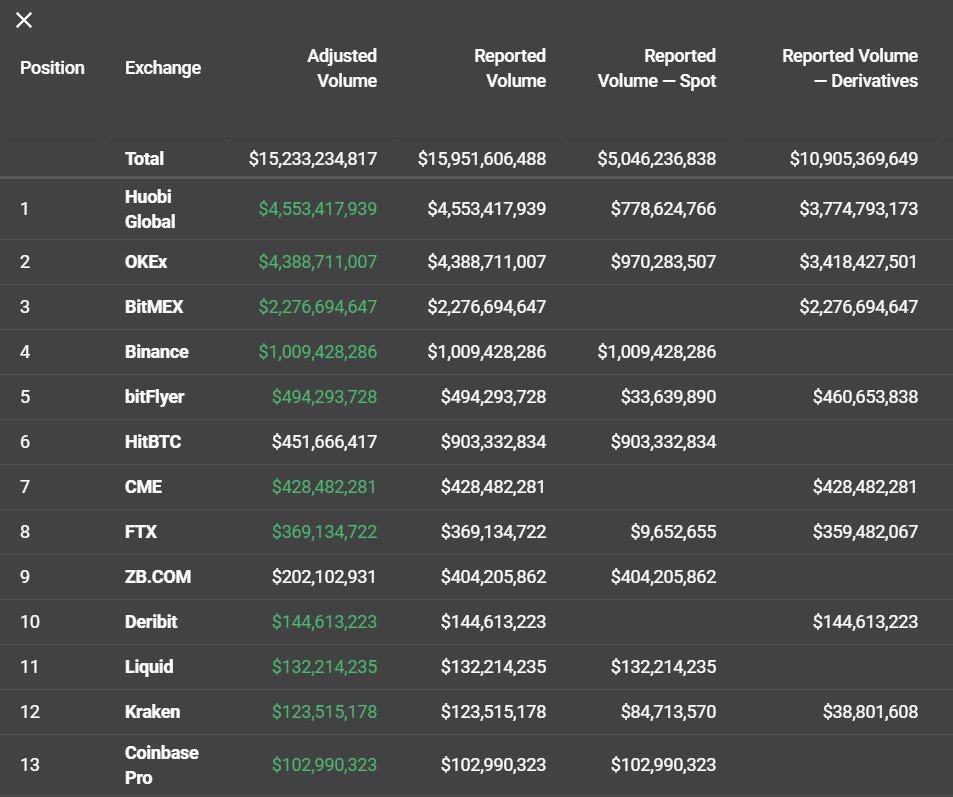Select BitMEX adjusted volume $2,276,694,647 in green

pos(318,307)
